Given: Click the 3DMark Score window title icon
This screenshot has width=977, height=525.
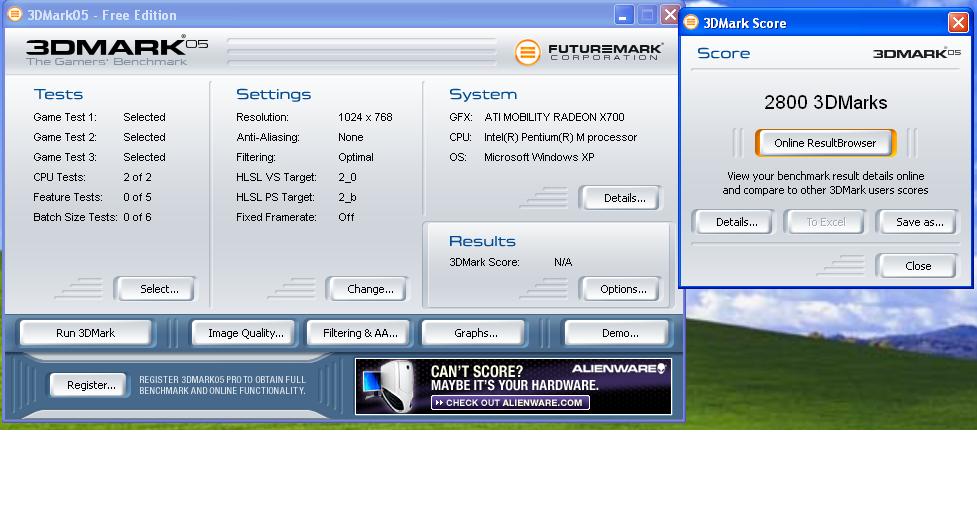Looking at the screenshot, I should pos(690,22).
